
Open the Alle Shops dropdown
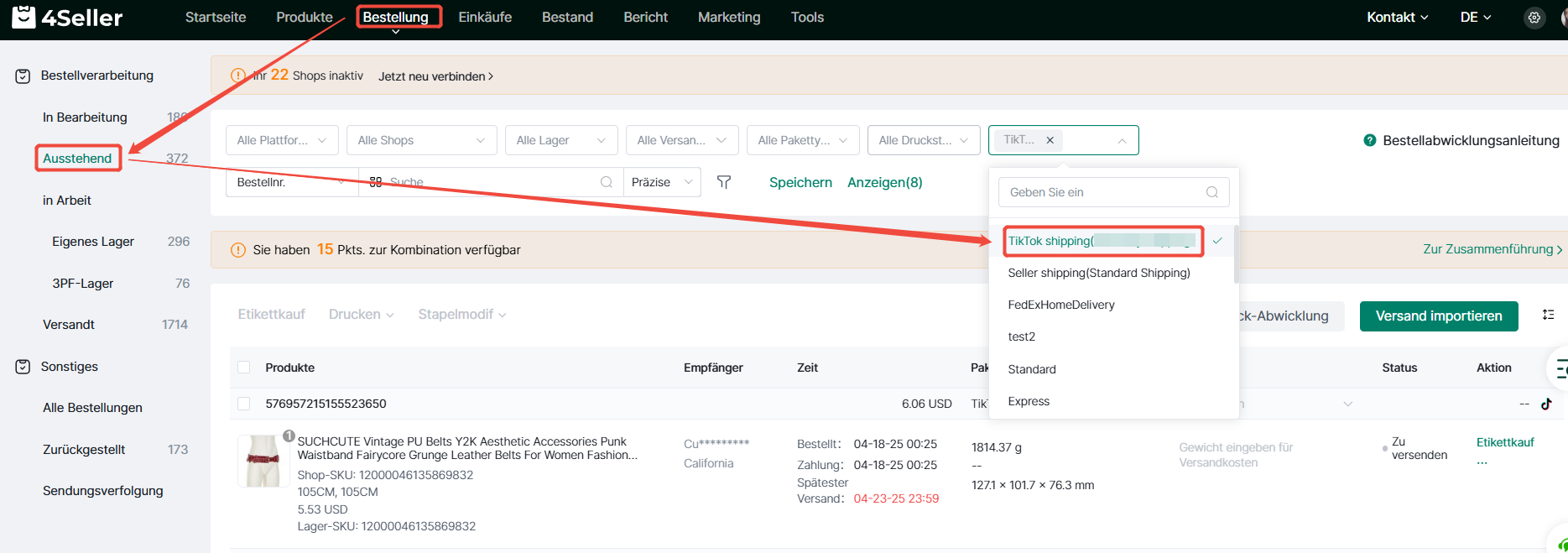(421, 140)
